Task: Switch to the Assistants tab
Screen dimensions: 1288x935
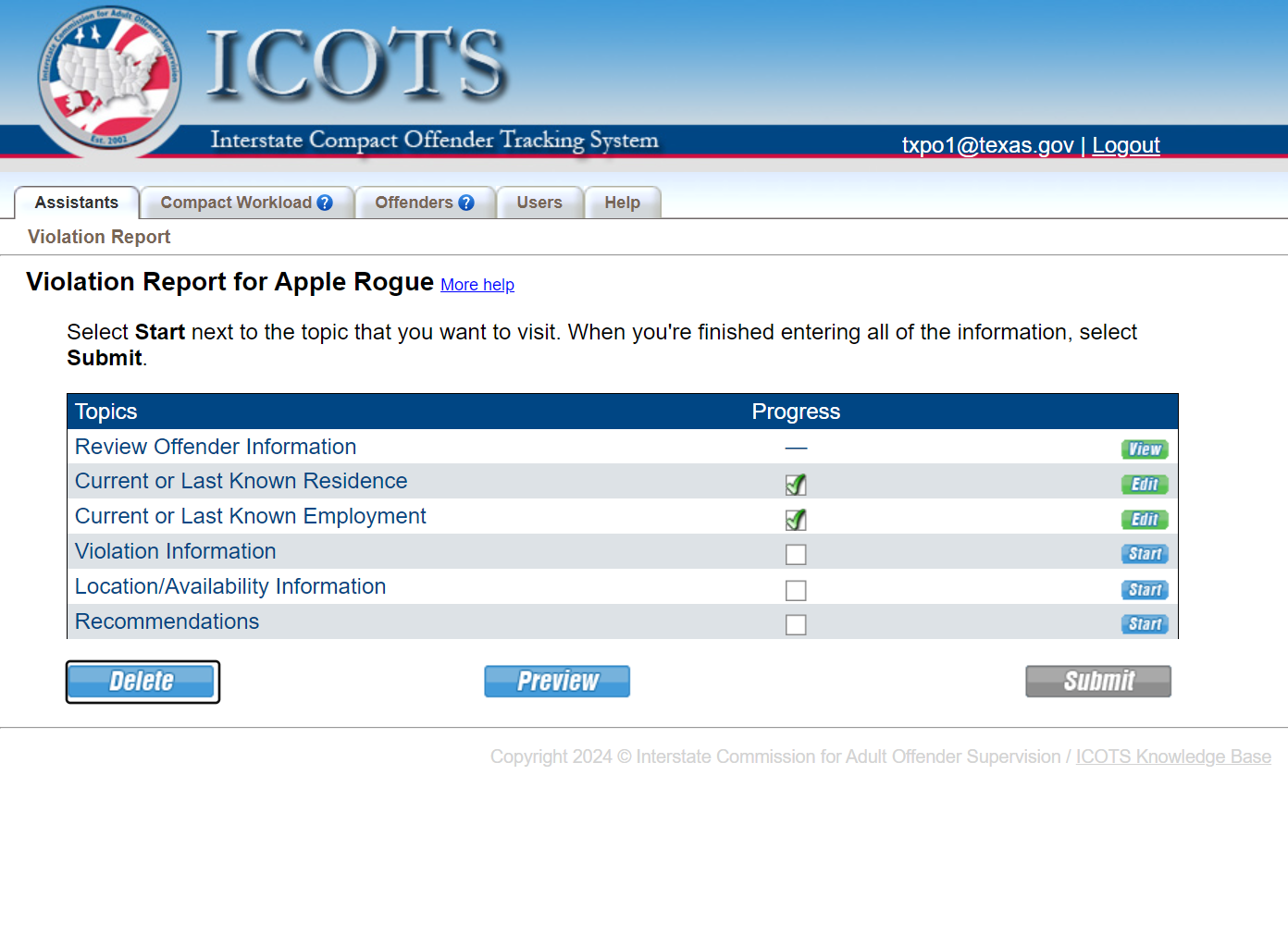Action: (x=77, y=203)
